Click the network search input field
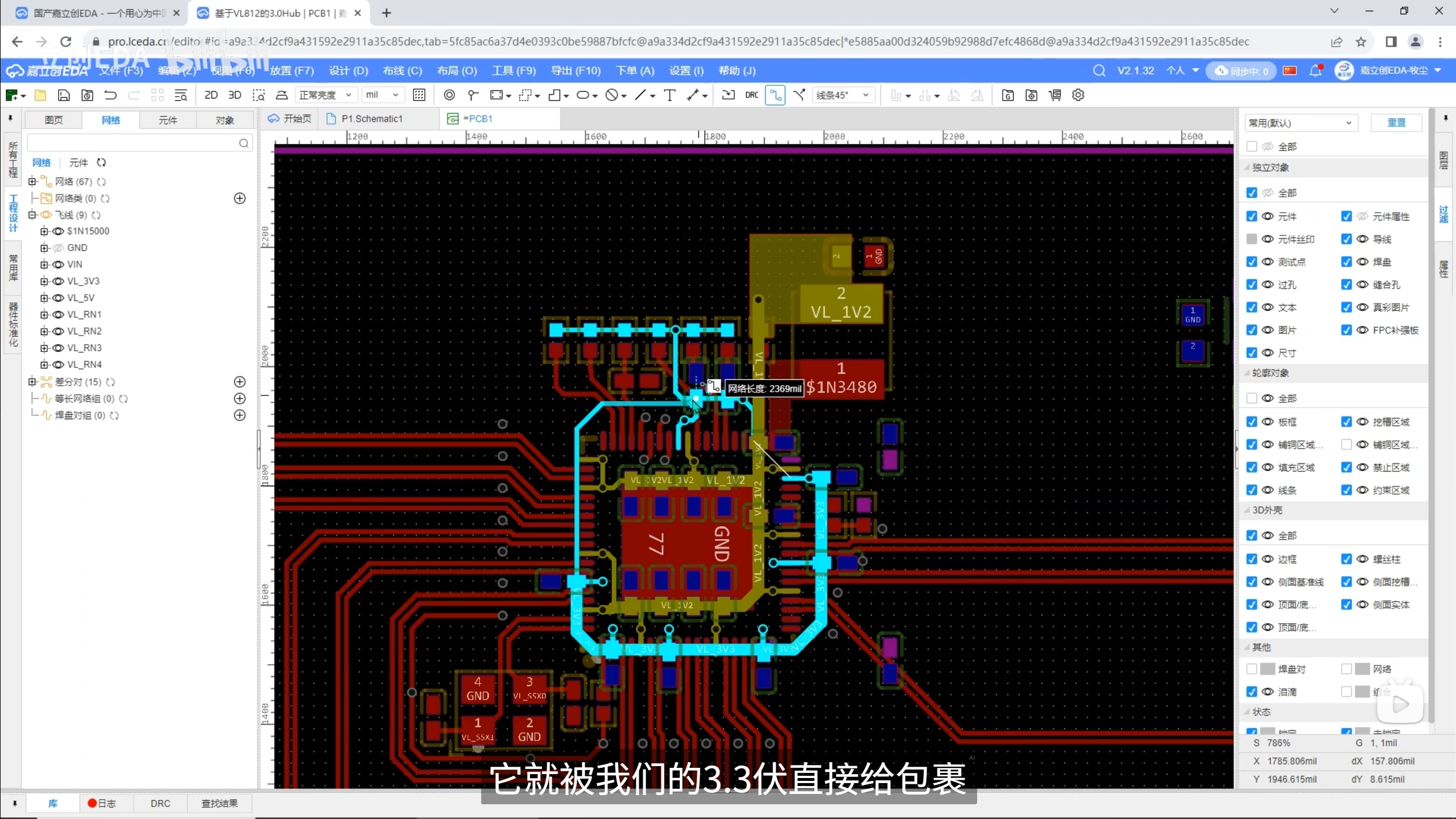The image size is (1456, 819). click(x=132, y=143)
